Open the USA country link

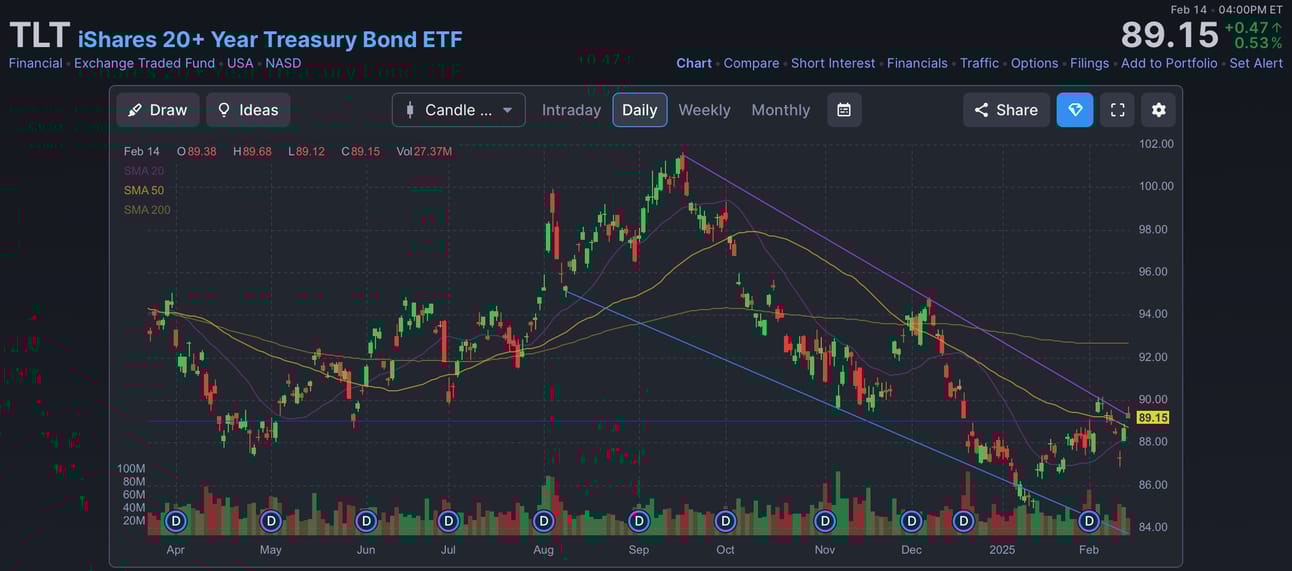240,63
